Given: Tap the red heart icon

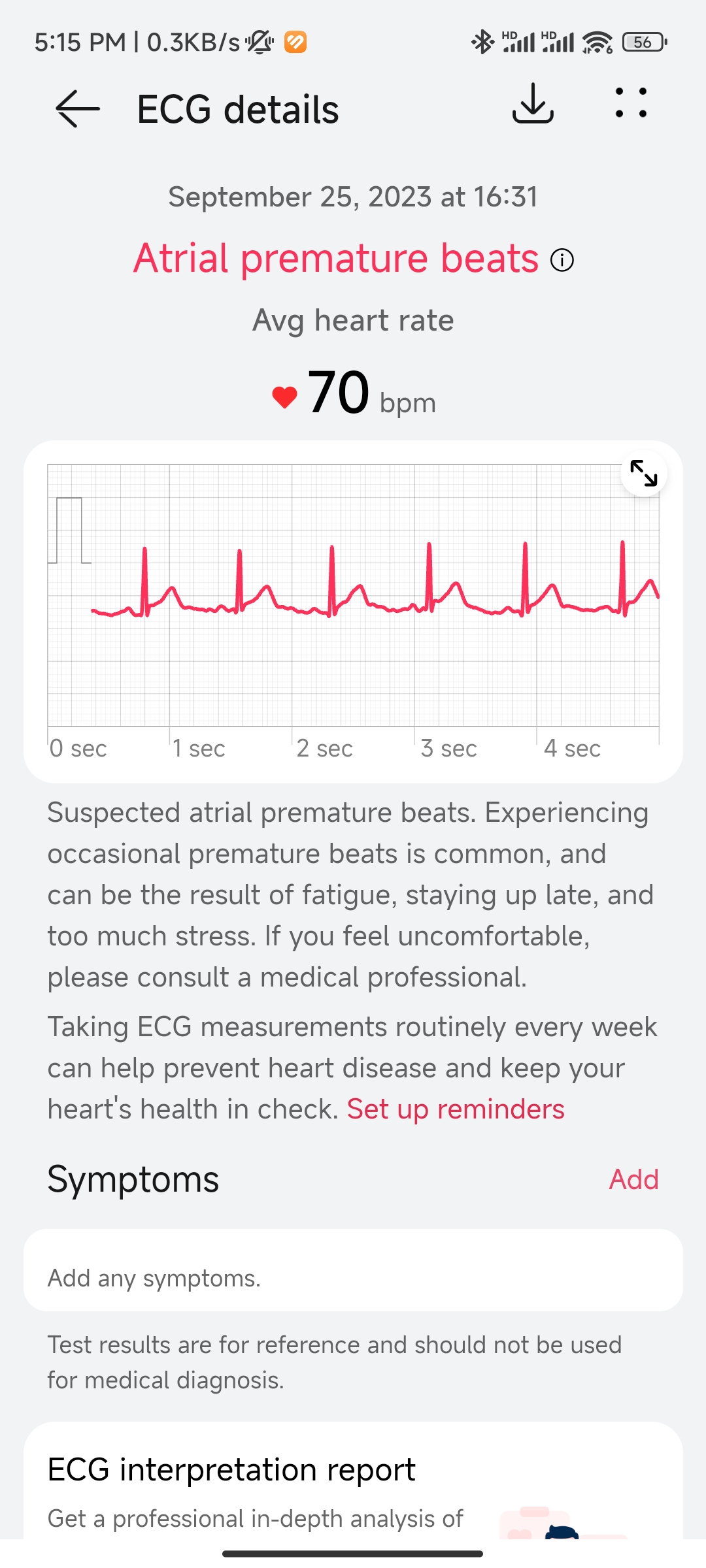Looking at the screenshot, I should 284,397.
